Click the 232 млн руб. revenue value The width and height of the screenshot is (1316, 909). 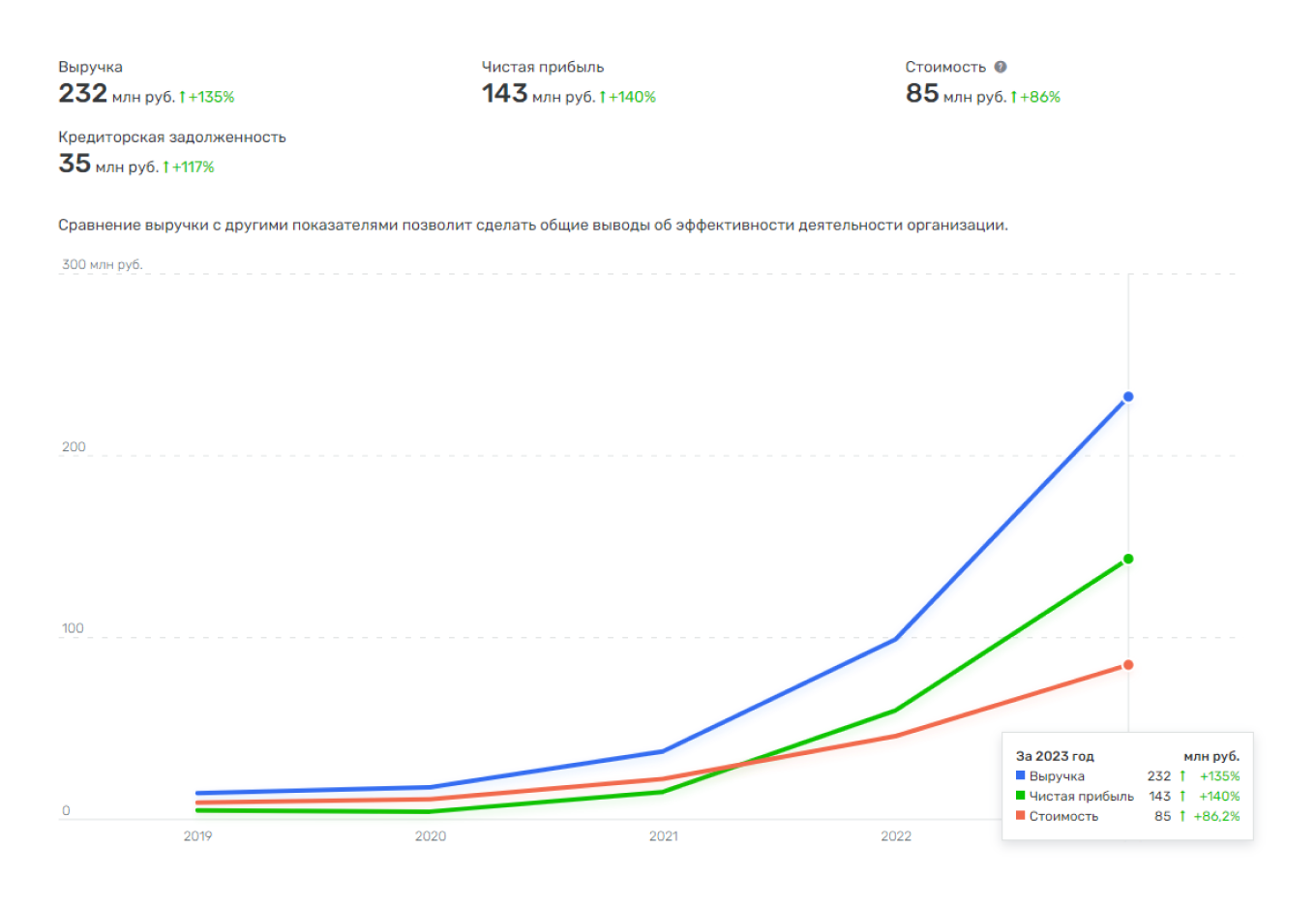click(x=116, y=94)
